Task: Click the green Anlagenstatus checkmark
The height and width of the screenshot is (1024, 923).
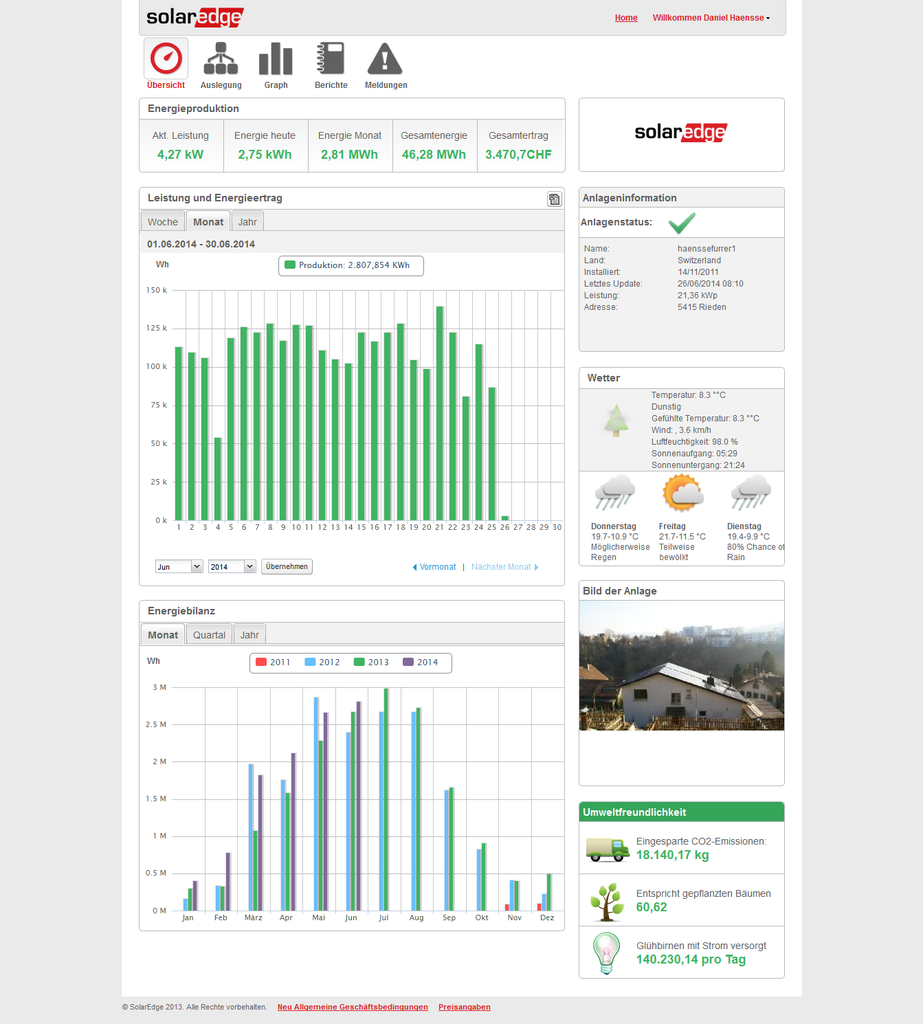Action: [x=682, y=222]
